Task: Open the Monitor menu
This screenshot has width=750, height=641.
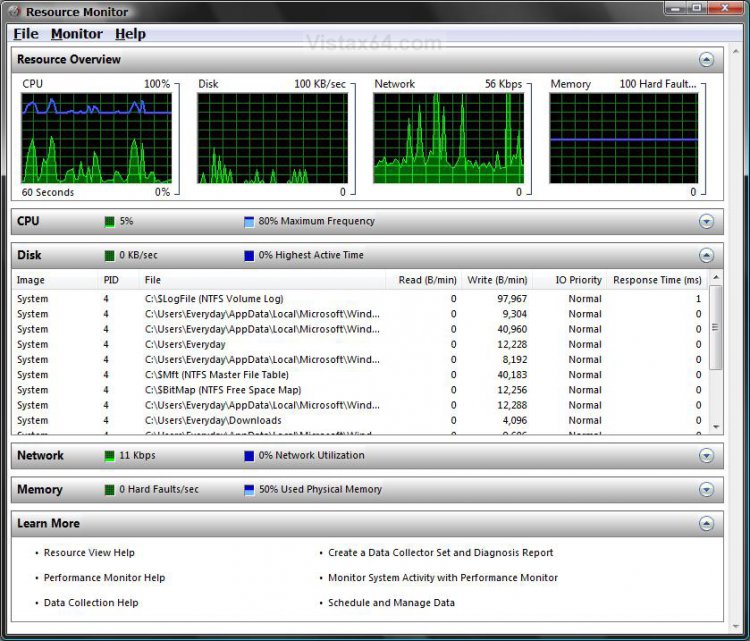Action: (77, 34)
